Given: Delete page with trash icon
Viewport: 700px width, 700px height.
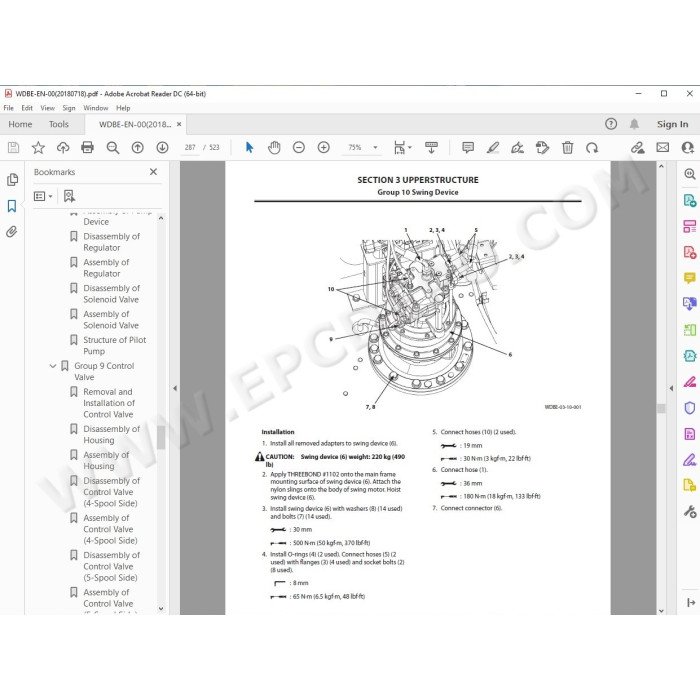Looking at the screenshot, I should pyautogui.click(x=567, y=147).
